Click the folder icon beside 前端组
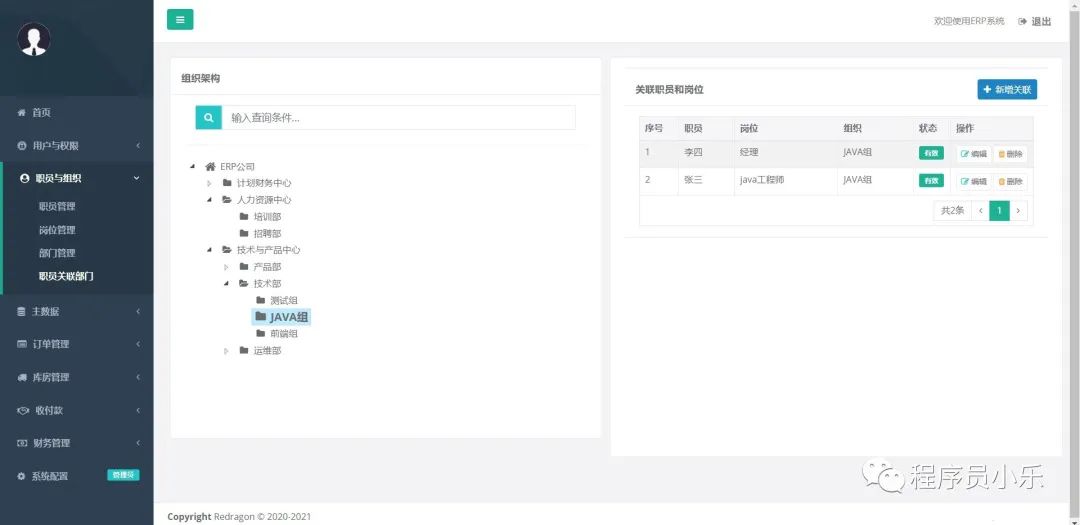Image resolution: width=1080 pixels, height=525 pixels. tap(260, 333)
